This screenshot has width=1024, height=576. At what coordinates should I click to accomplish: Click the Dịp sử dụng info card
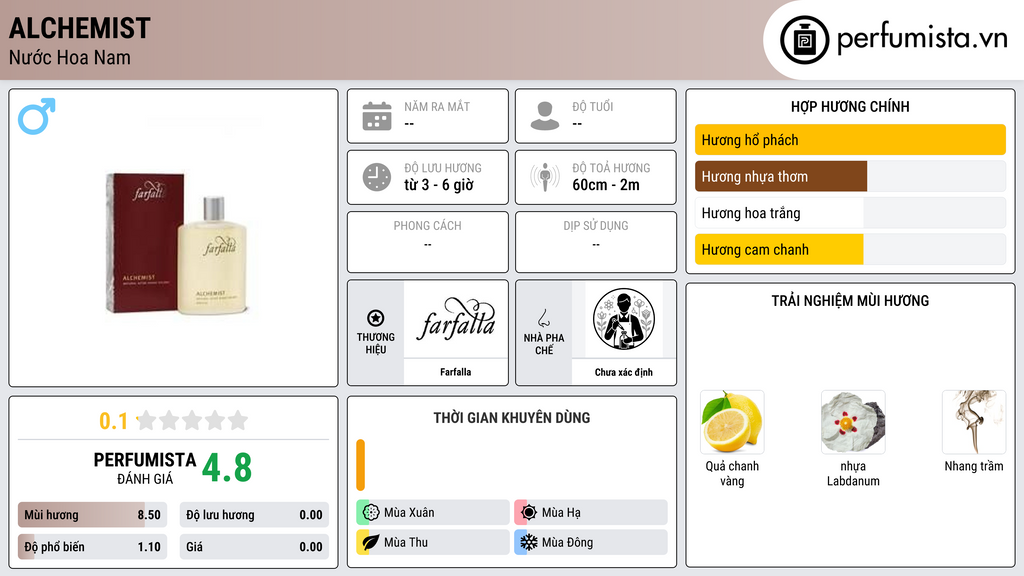[x=596, y=242]
